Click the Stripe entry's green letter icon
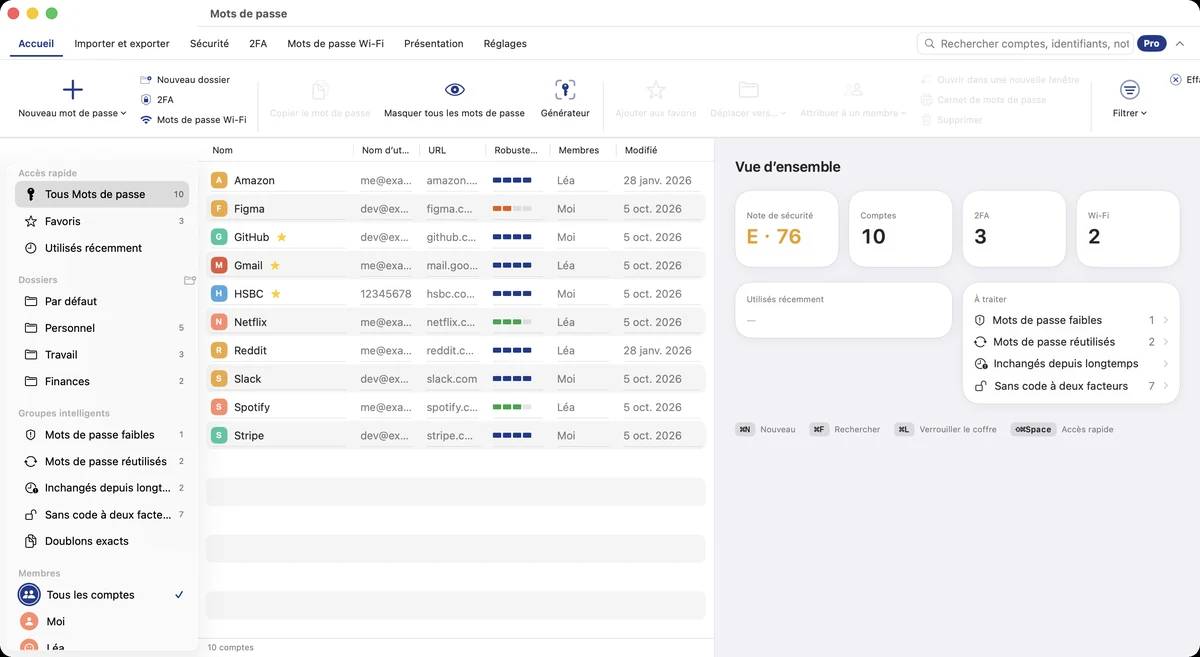The height and width of the screenshot is (657, 1200). [x=219, y=435]
